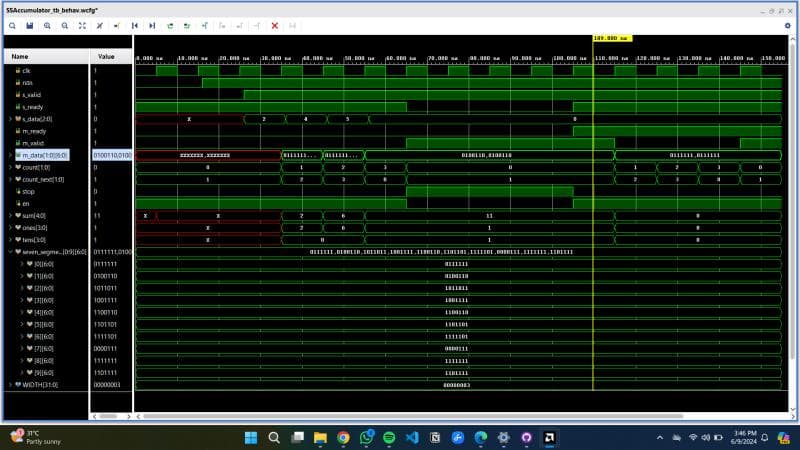The width and height of the screenshot is (800, 450).
Task: Click the Next Marker toolbar icon
Action: pyautogui.click(x=239, y=26)
